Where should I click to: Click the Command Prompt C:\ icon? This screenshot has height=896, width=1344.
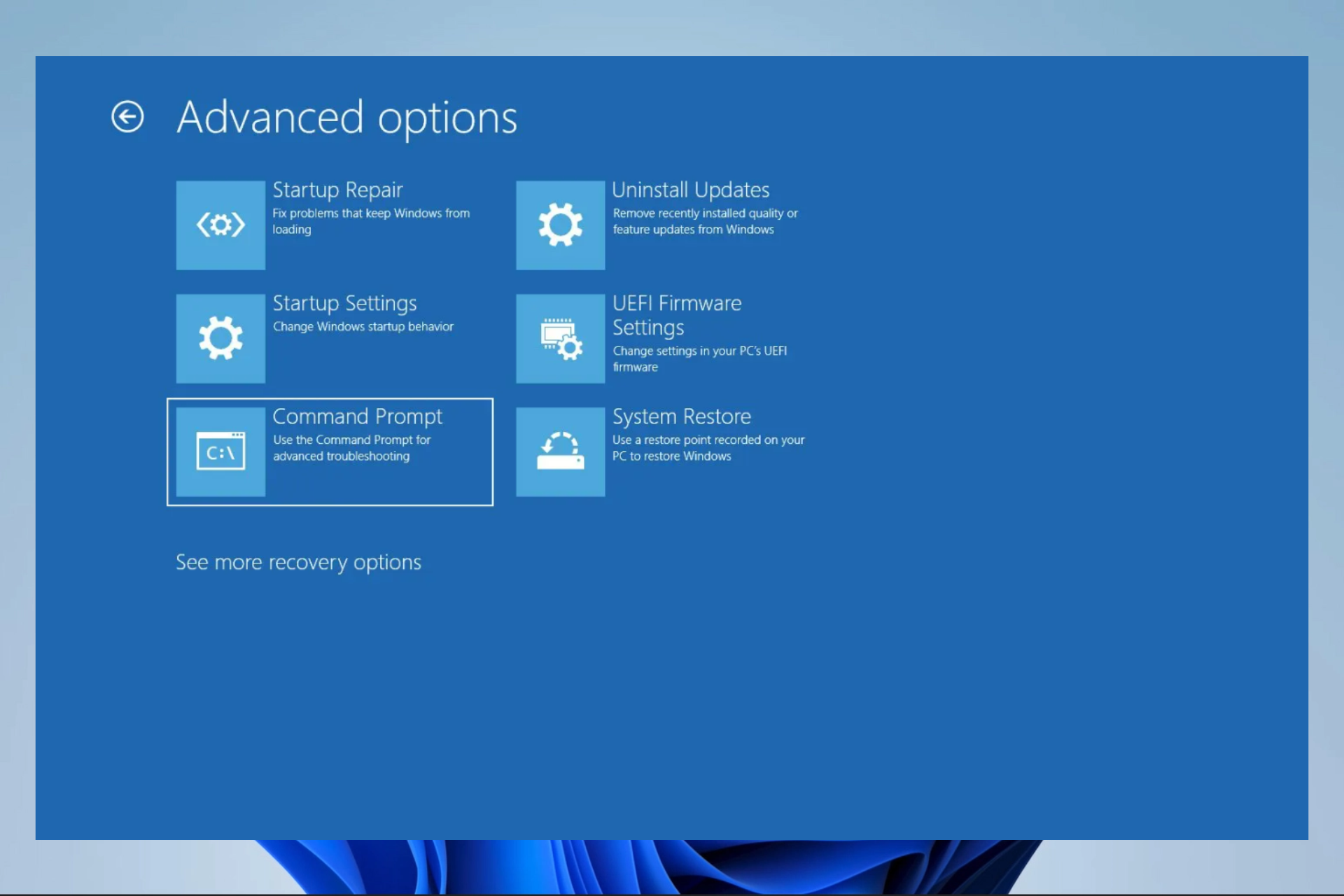pos(220,452)
